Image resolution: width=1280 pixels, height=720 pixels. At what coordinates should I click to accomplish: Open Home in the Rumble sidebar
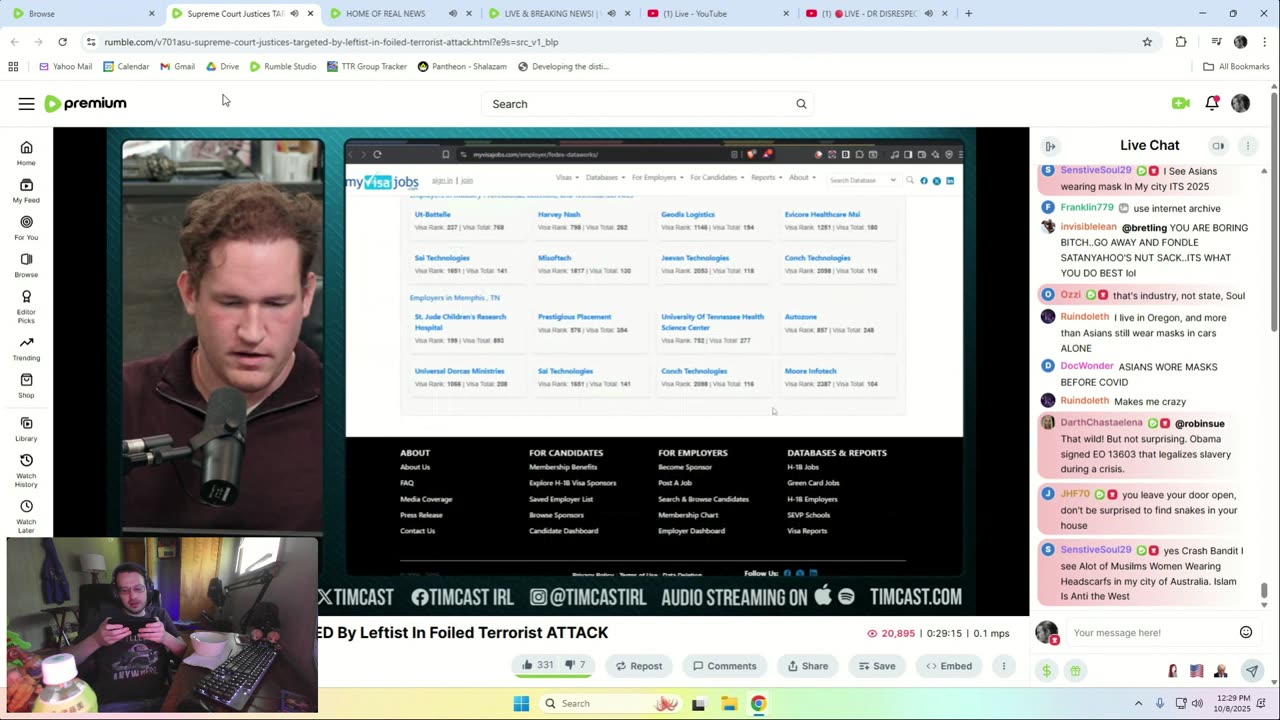26,153
